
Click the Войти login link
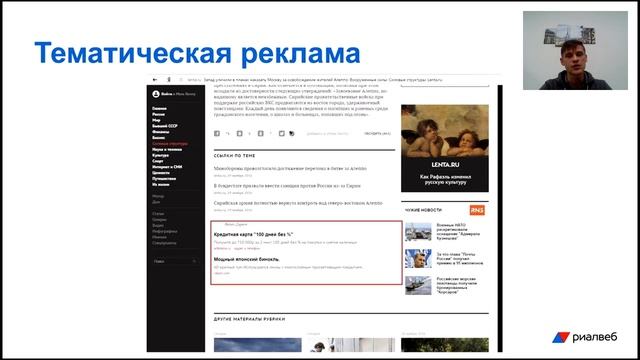(x=166, y=94)
